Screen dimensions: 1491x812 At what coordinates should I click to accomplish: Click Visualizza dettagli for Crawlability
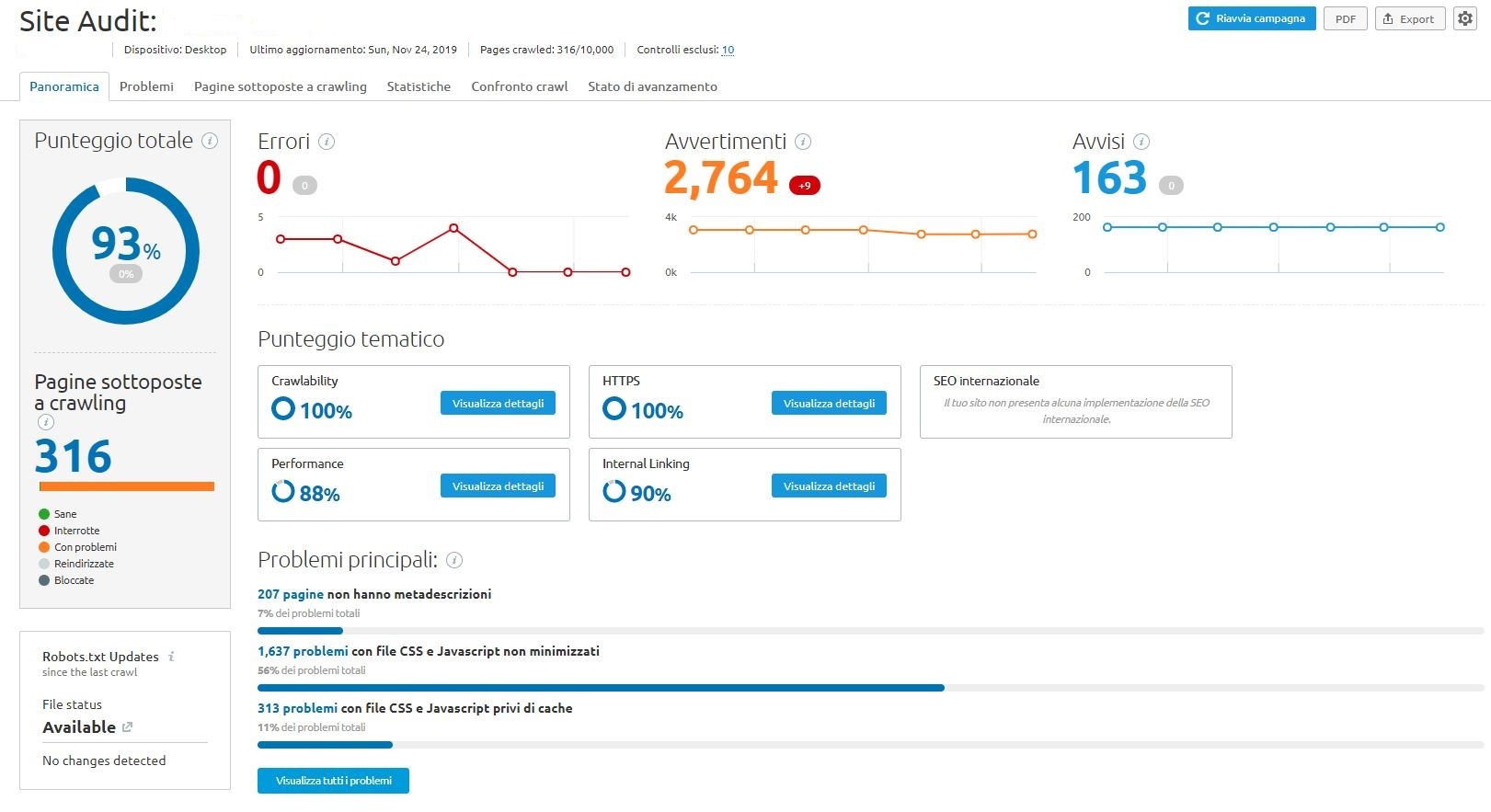coord(498,403)
